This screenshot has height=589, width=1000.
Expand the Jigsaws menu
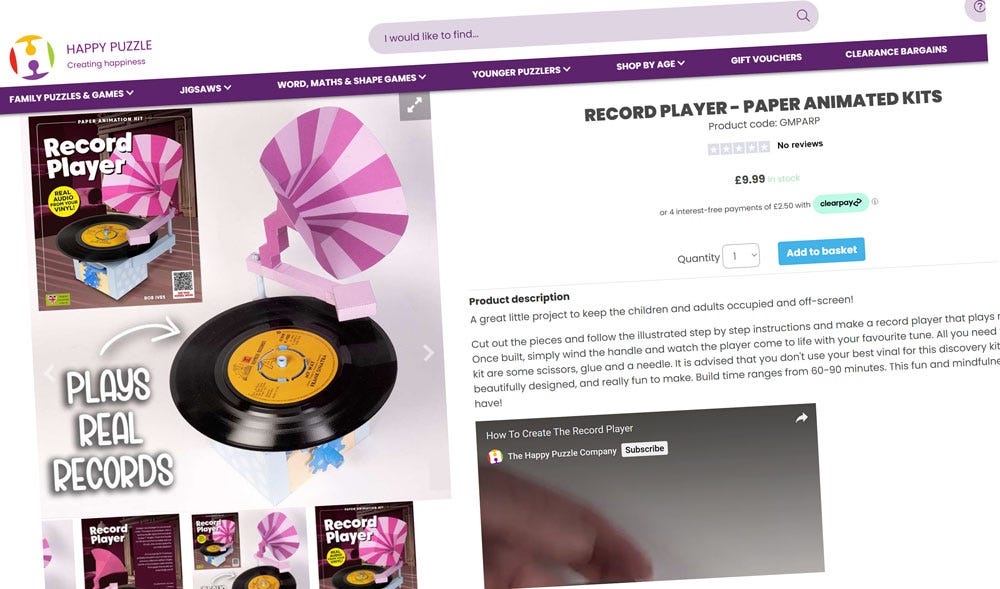[x=205, y=89]
